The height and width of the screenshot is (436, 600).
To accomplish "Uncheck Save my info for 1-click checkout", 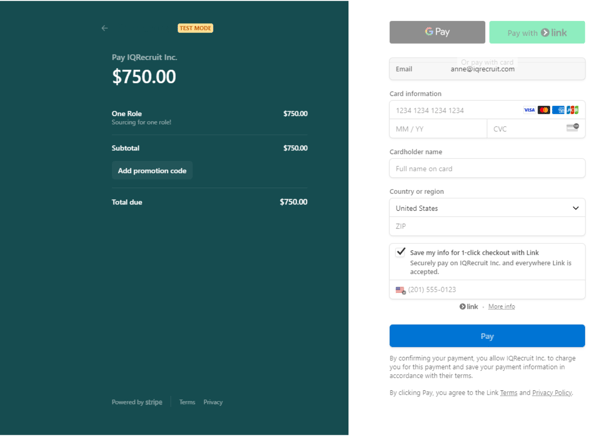I will (401, 252).
